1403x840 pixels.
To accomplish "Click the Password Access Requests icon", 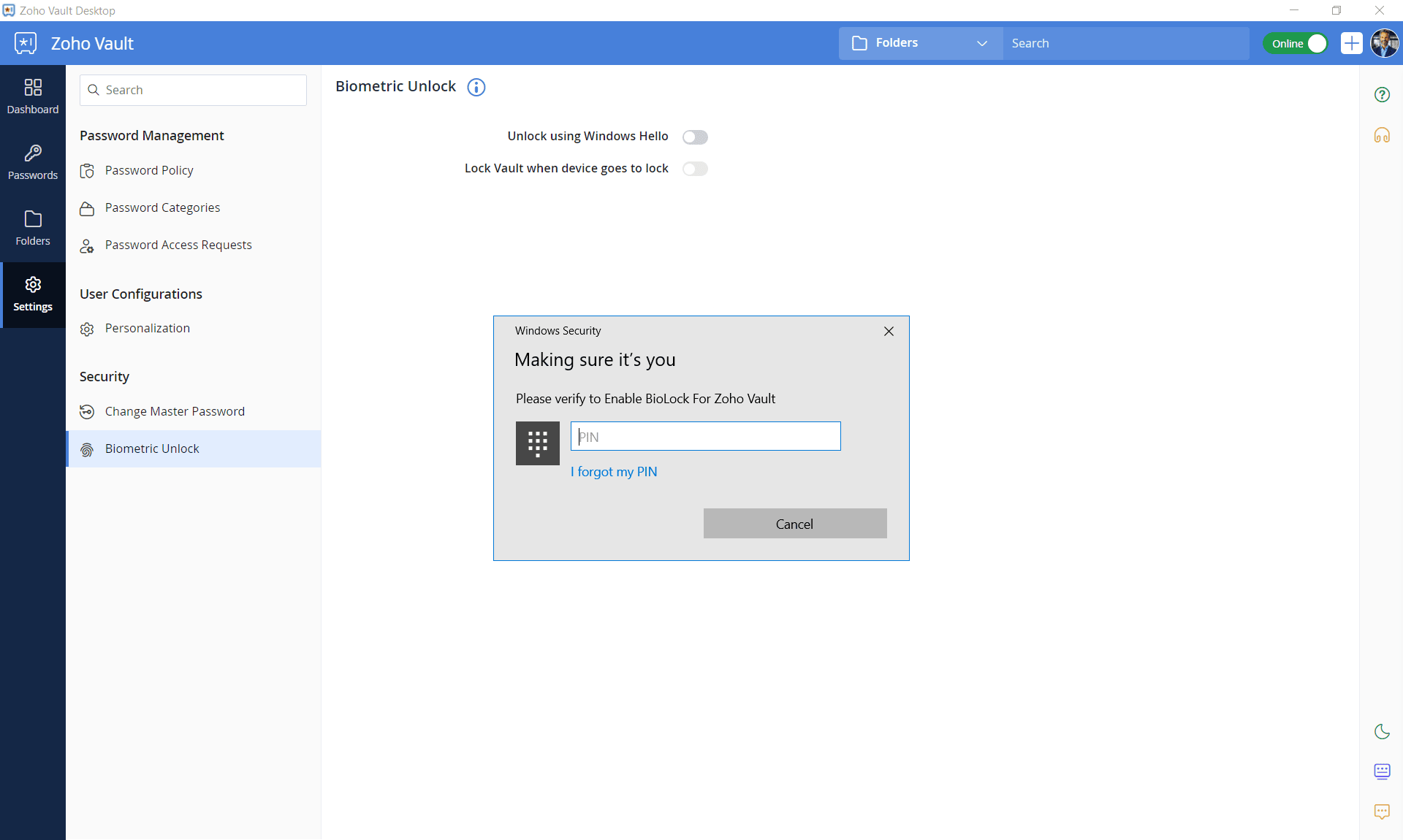I will [x=87, y=246].
